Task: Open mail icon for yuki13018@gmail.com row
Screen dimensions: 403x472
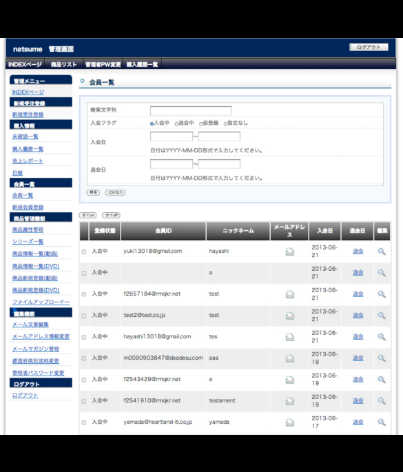Action: point(290,252)
